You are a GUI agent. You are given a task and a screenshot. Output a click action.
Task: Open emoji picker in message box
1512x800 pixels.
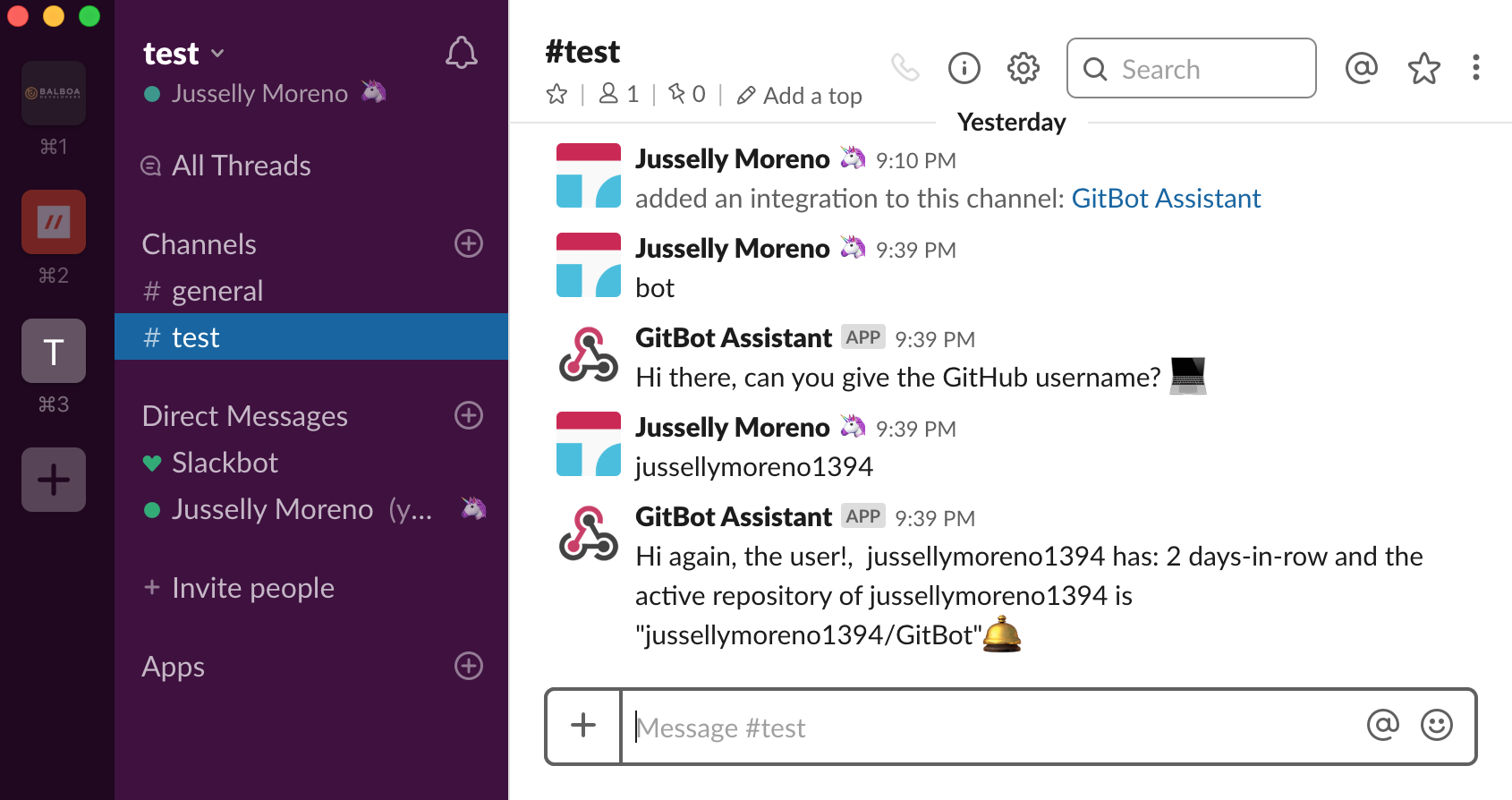pos(1437,725)
